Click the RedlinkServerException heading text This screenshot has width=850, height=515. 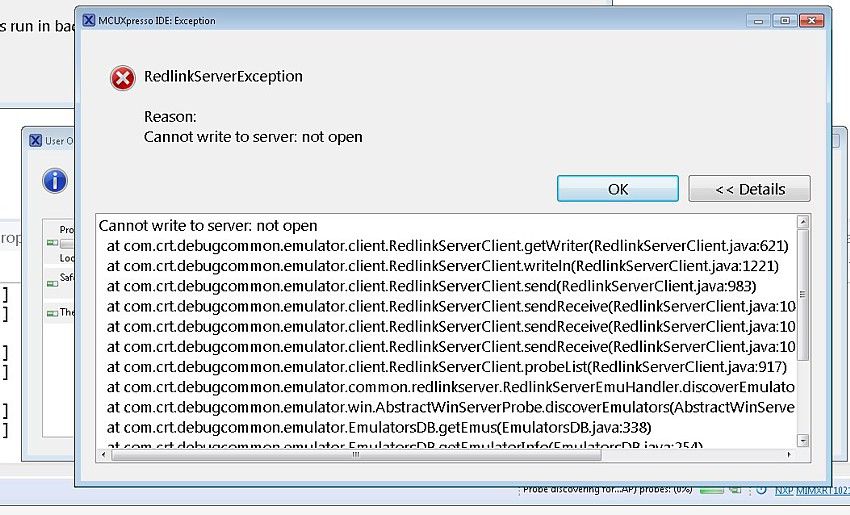tap(223, 76)
